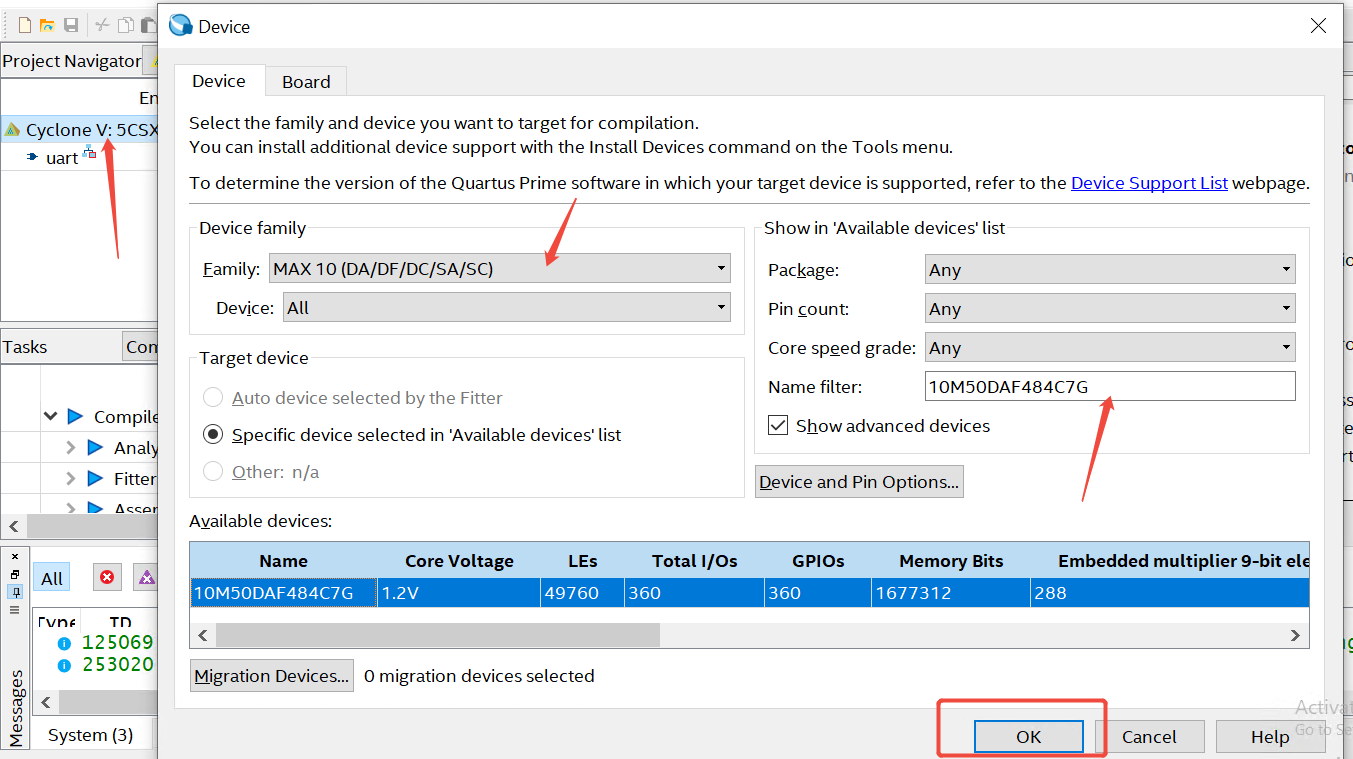Image resolution: width=1353 pixels, height=759 pixels.
Task: Click the Save toolbar icon
Action: pos(71,25)
